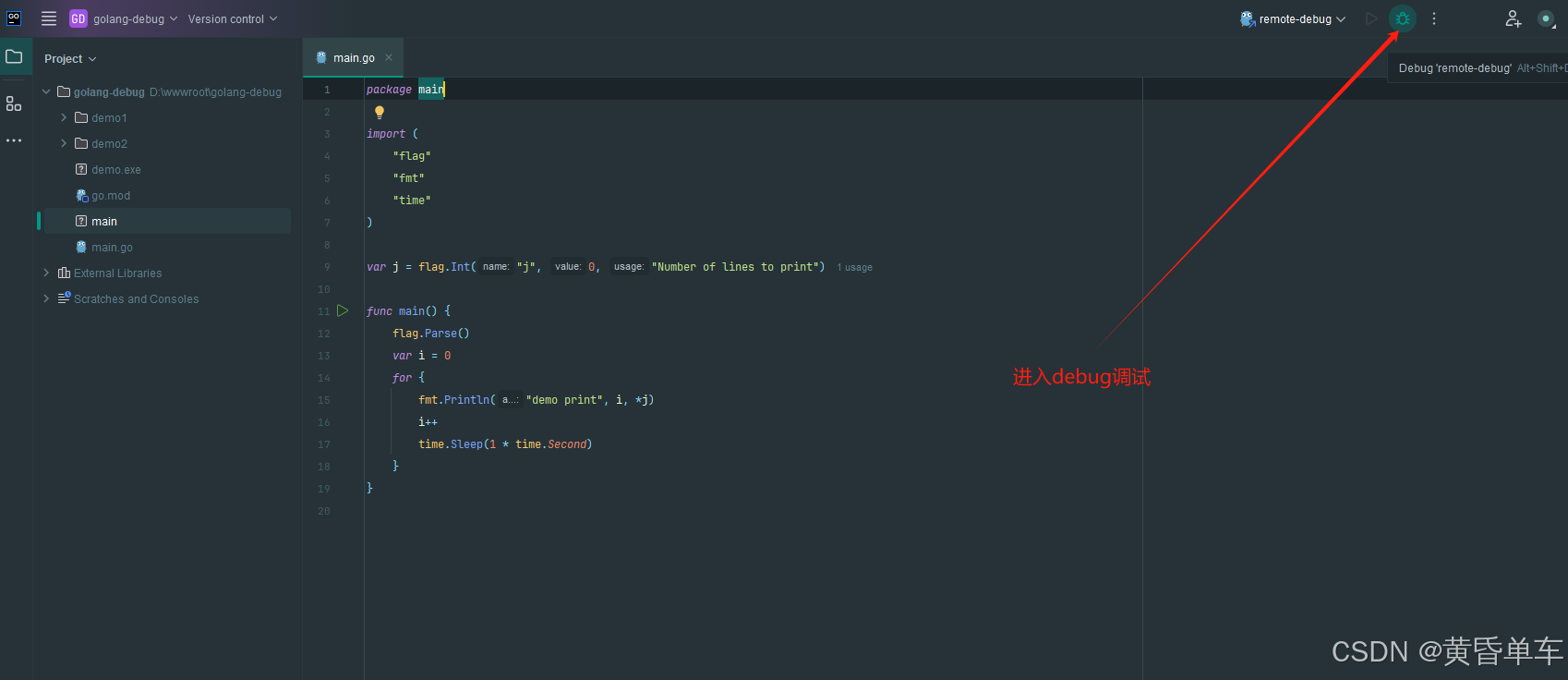The image size is (1568, 680).
Task: Click the "time" import string
Action: pos(412,200)
